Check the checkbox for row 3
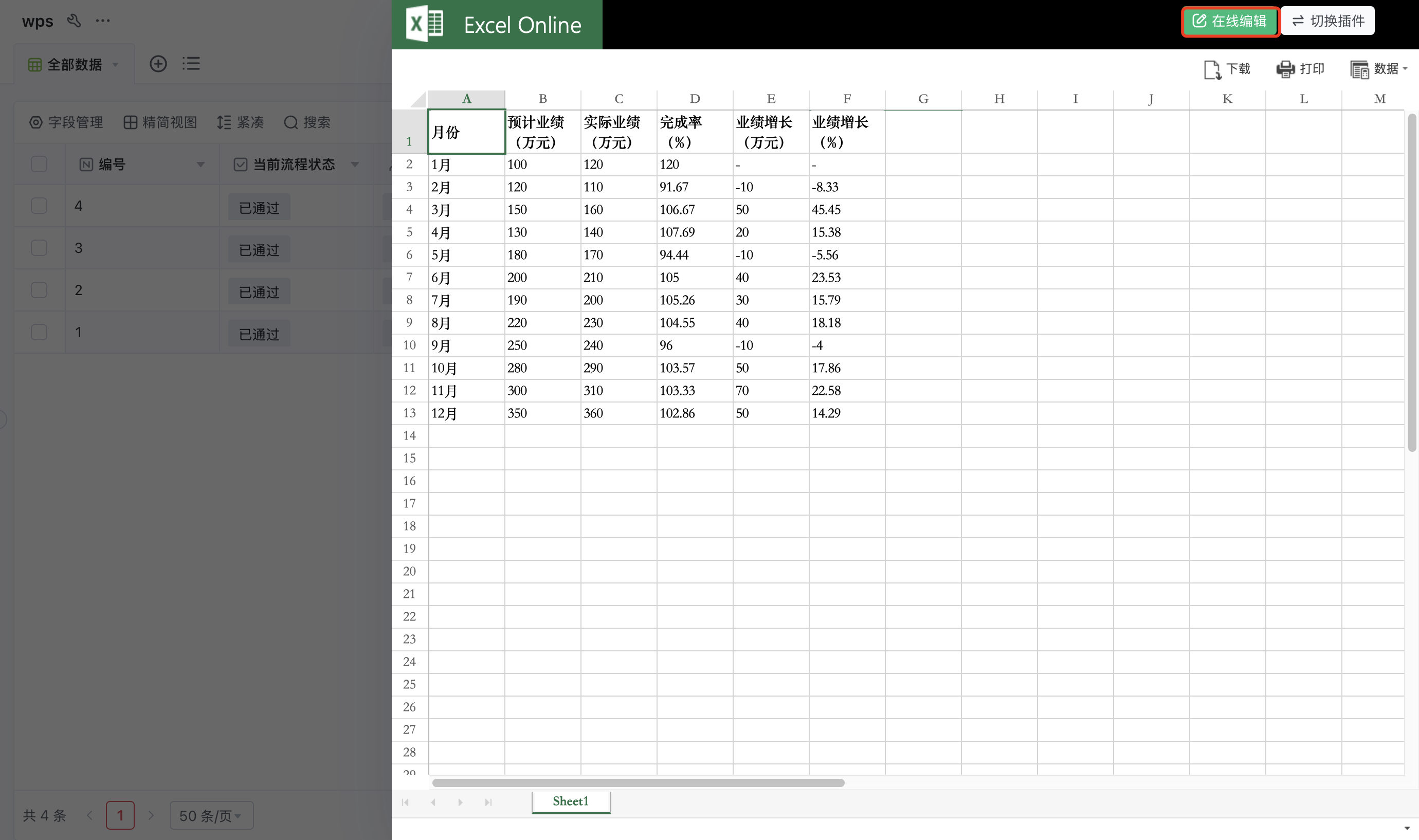 pyautogui.click(x=39, y=248)
